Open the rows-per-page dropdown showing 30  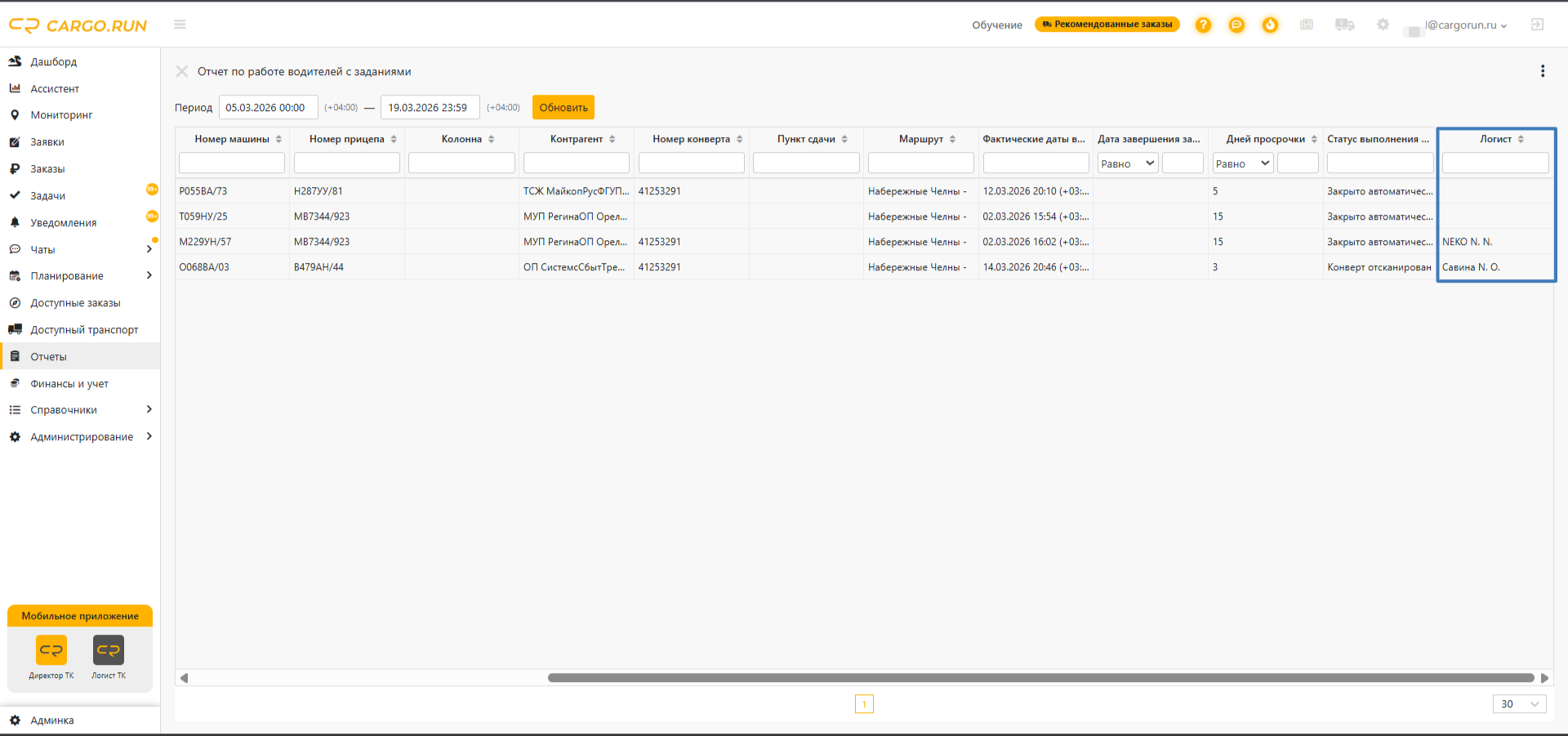[x=1519, y=704]
